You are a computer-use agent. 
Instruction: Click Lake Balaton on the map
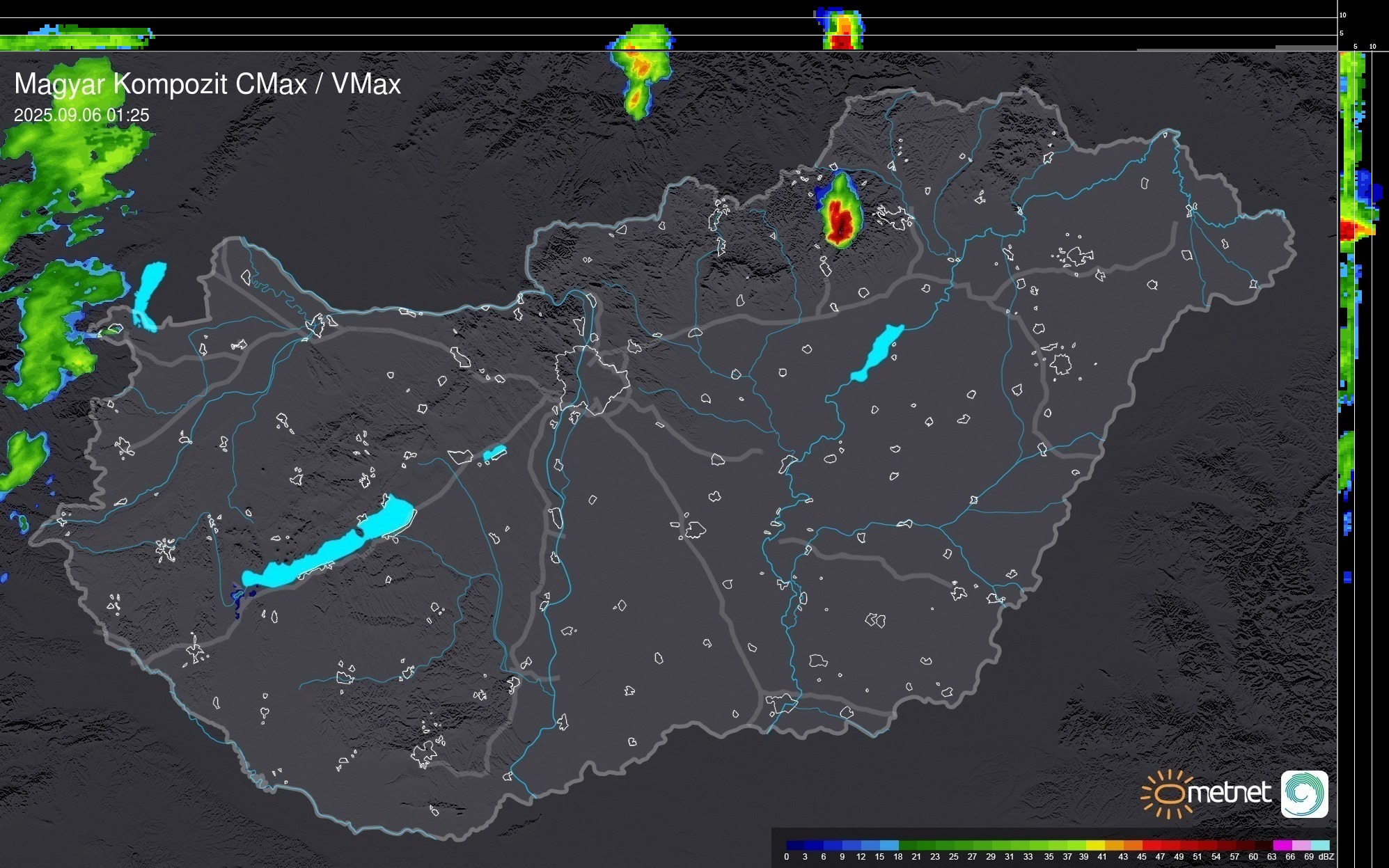327,552
